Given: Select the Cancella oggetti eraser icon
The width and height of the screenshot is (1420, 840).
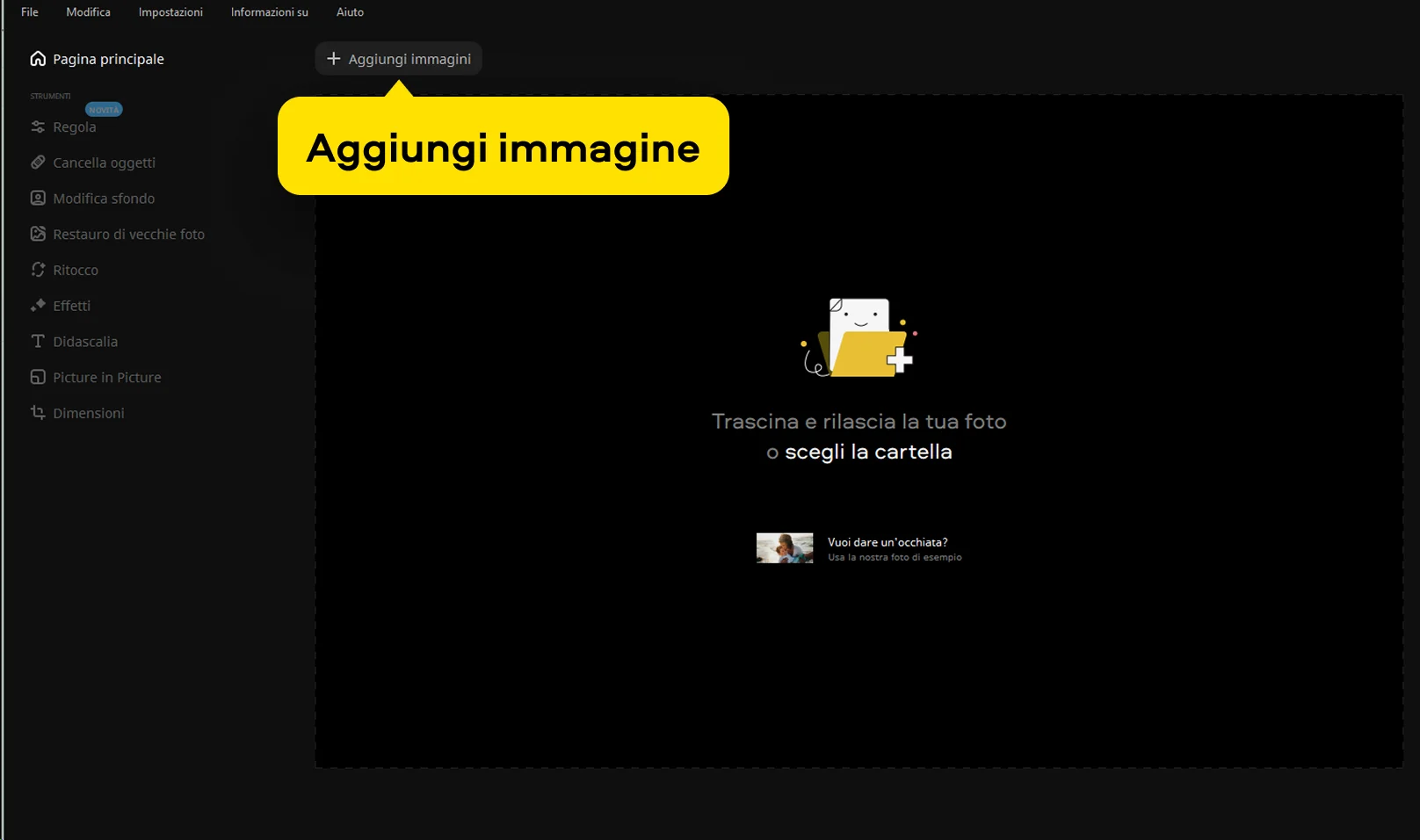Looking at the screenshot, I should [38, 163].
